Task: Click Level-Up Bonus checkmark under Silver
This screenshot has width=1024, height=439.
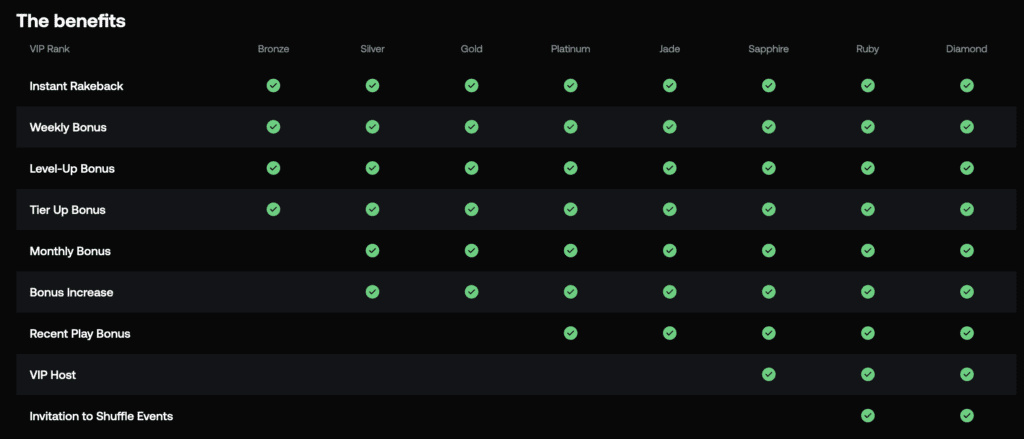Action: coord(372,168)
